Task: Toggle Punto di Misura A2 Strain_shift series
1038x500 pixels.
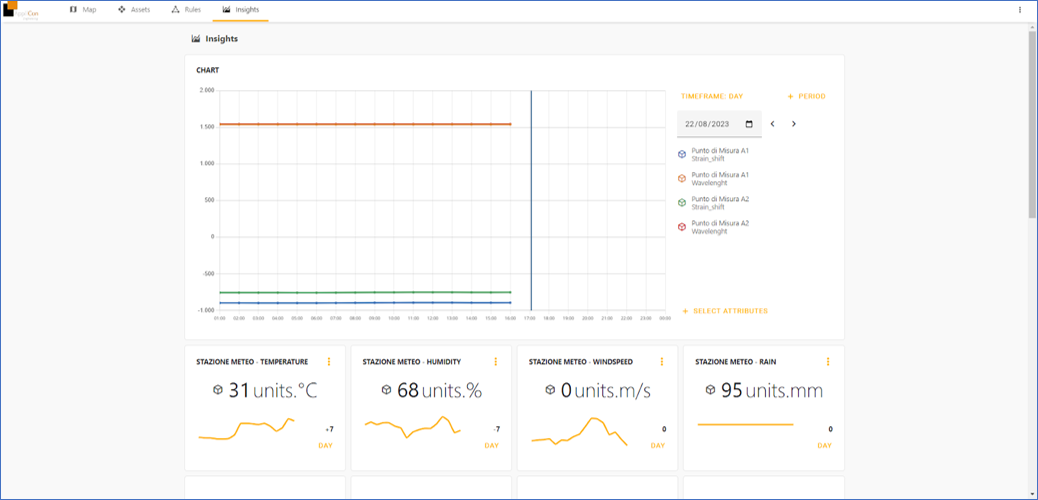Action: (x=682, y=202)
